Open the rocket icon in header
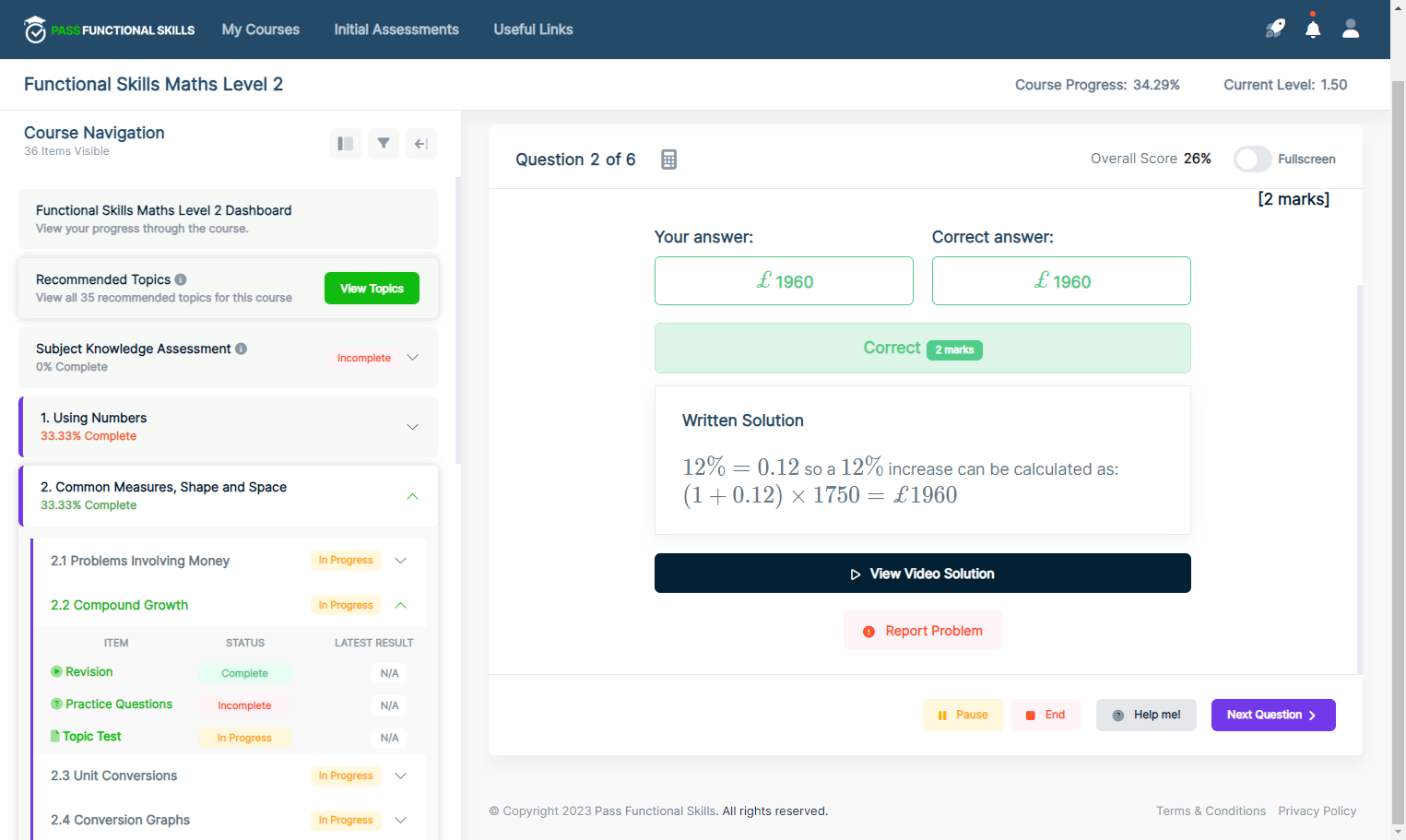 1275,29
